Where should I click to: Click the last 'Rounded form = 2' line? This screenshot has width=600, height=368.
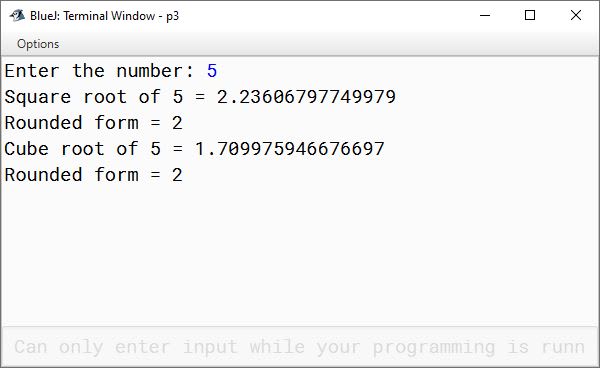[x=93, y=175]
